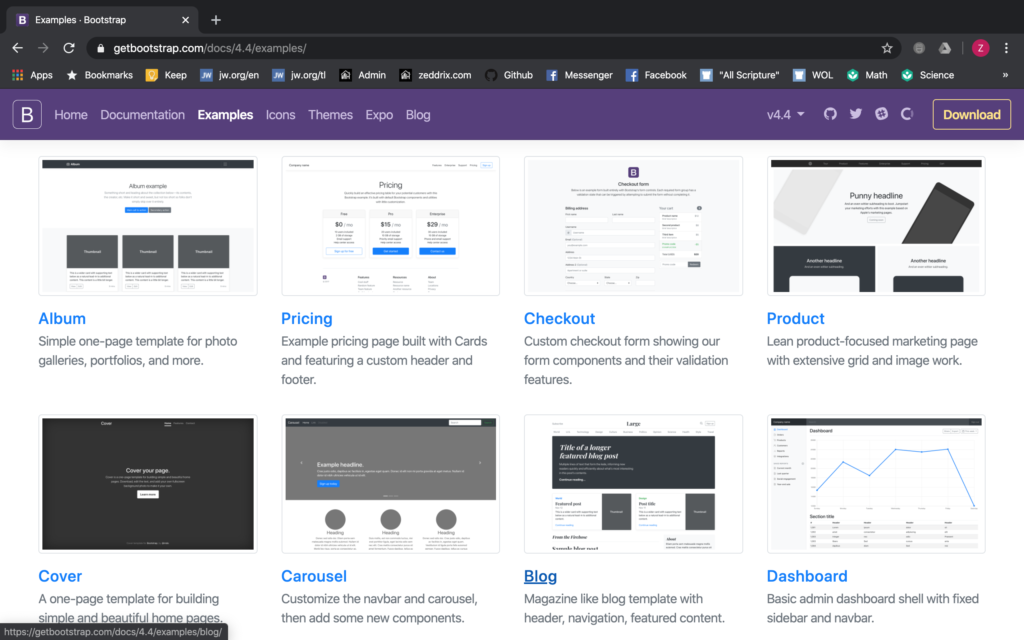1024x640 pixels.
Task: Go back to the previous page
Action: 18,48
